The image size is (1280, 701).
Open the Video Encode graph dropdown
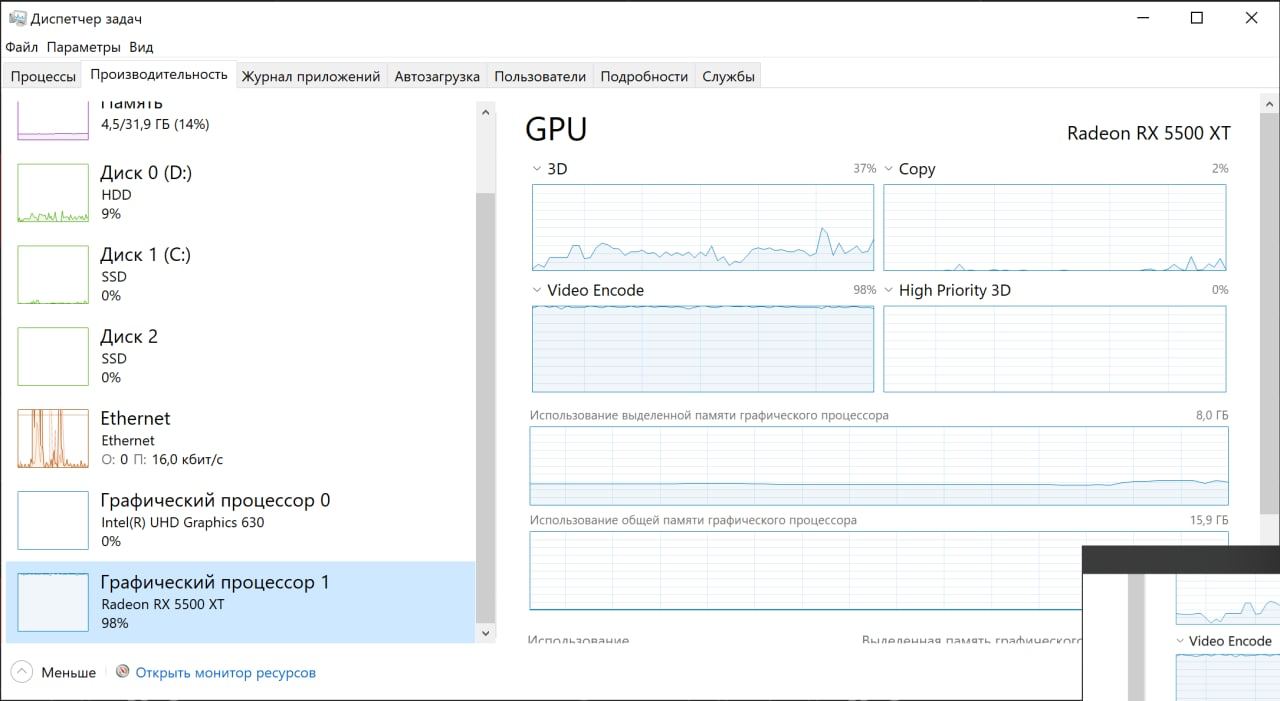537,290
